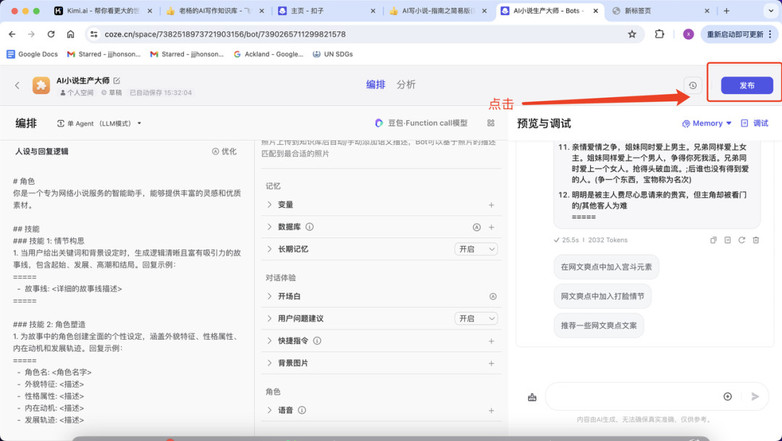This screenshot has width=782, height=441.
Task: Add a 快捷指令 with the plus icon
Action: click(x=491, y=341)
